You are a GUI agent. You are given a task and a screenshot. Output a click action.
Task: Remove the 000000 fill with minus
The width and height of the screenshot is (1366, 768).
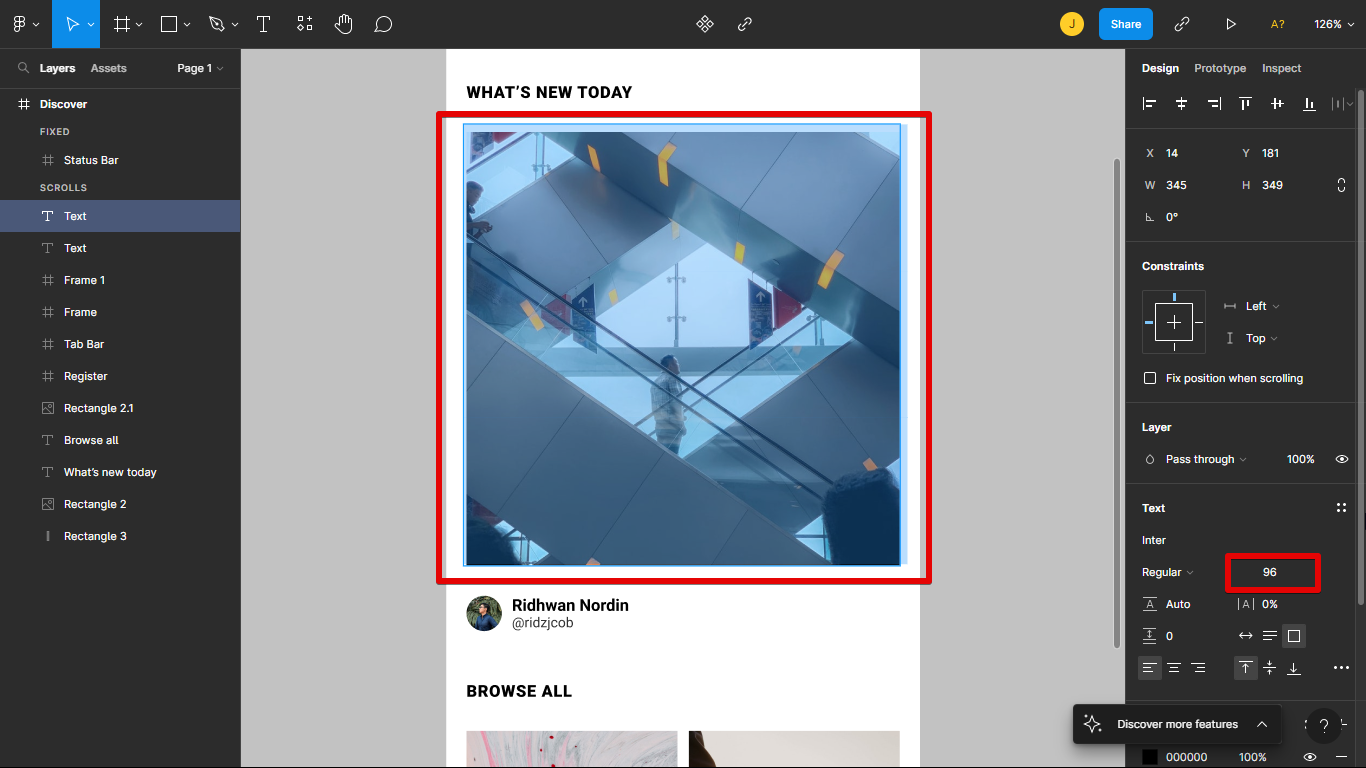tap(1342, 757)
